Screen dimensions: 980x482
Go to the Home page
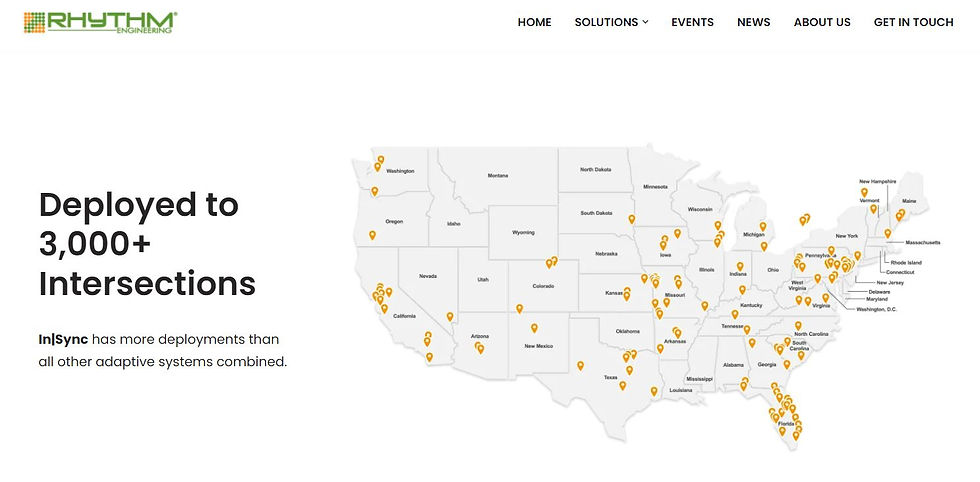[x=534, y=23]
